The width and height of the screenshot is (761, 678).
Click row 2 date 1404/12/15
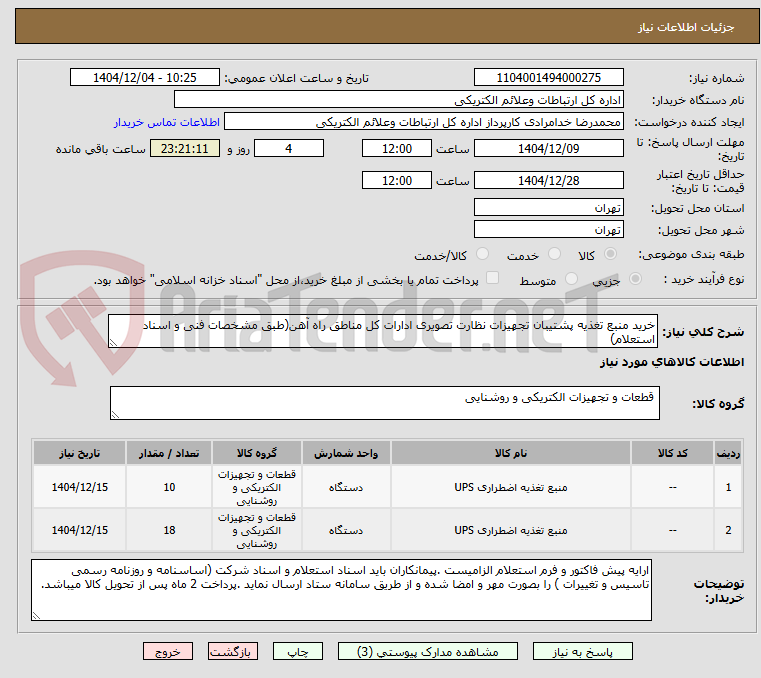[80, 530]
